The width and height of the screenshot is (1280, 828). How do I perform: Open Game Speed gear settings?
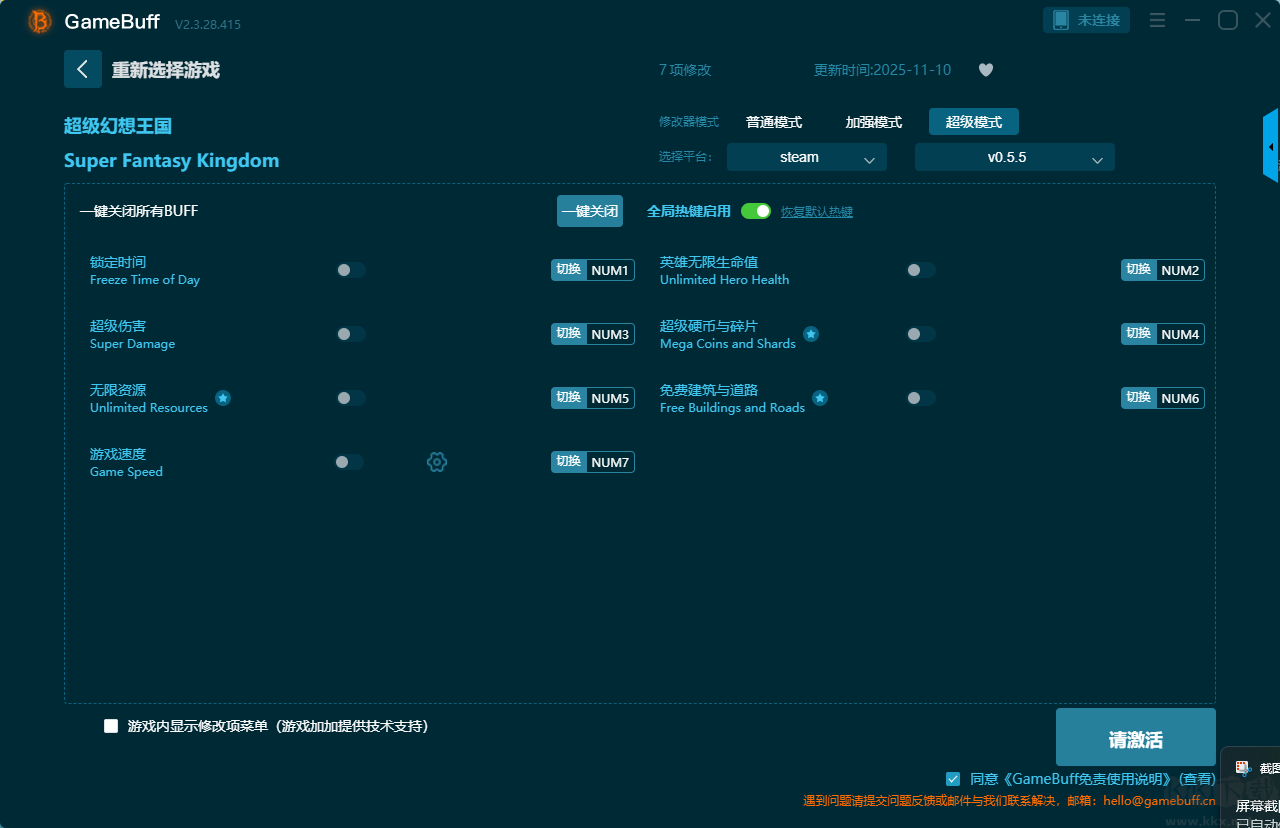tap(437, 462)
